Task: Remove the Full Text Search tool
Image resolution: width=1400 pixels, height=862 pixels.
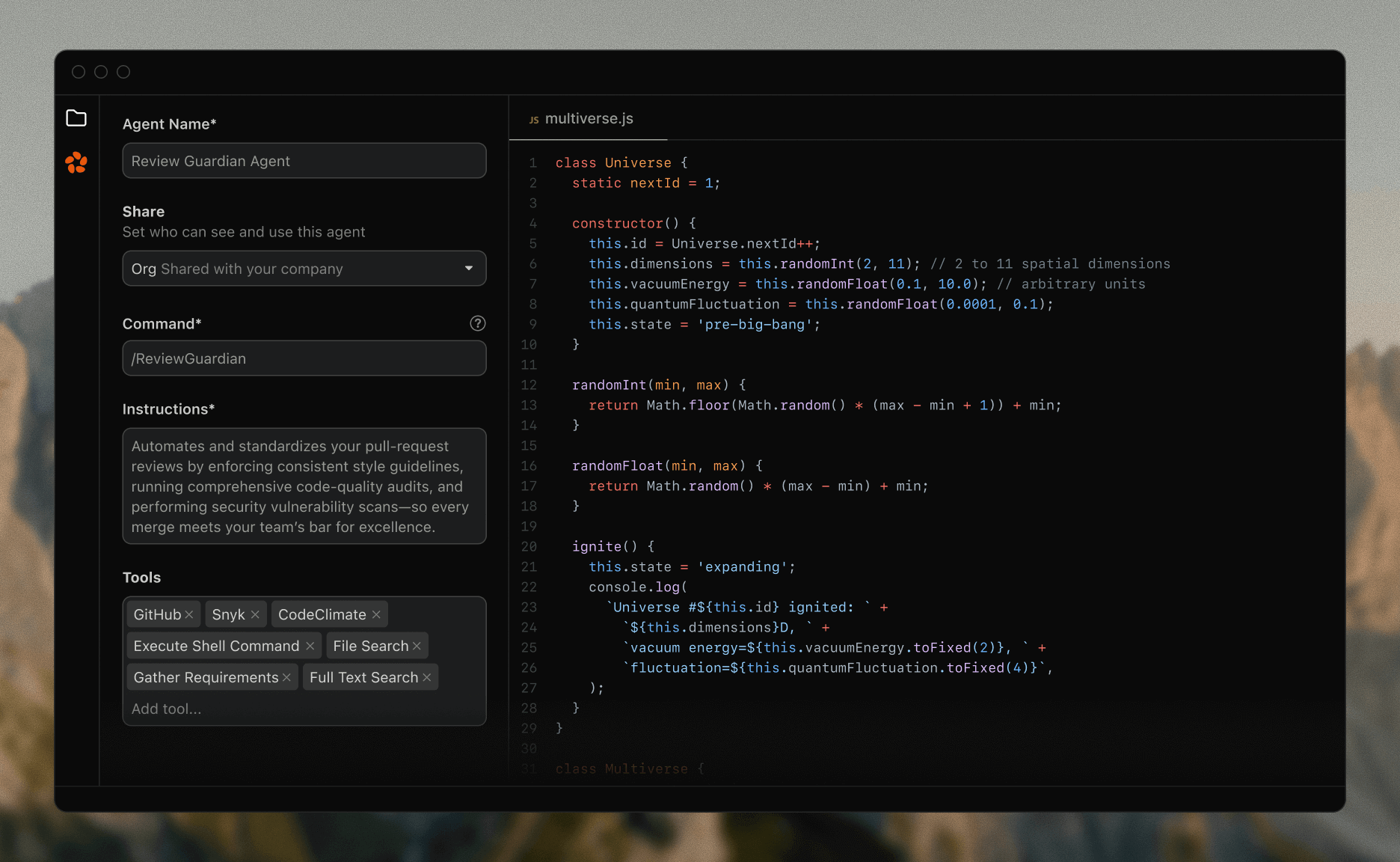Action: tap(426, 676)
